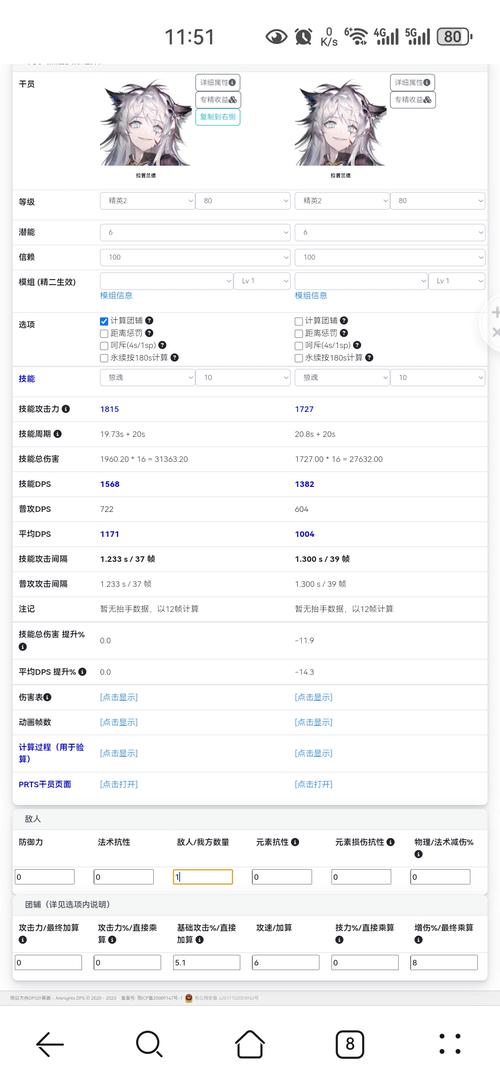Screen dimensions: 500x1083
Task: Open left operator 潜能 dropdown
Action: tap(195, 232)
